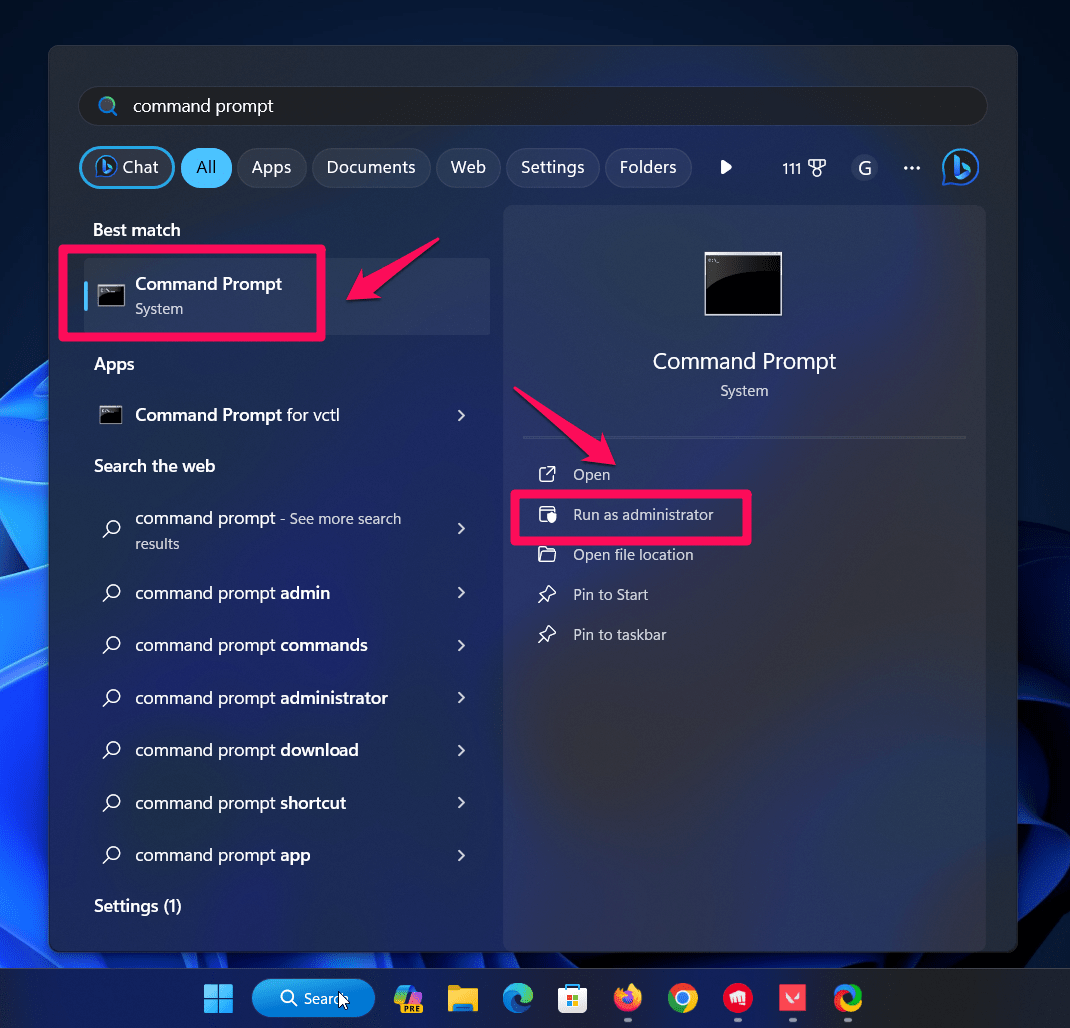Open more options via the ellipsis icon
Screen dimensions: 1070x1028
coord(911,168)
